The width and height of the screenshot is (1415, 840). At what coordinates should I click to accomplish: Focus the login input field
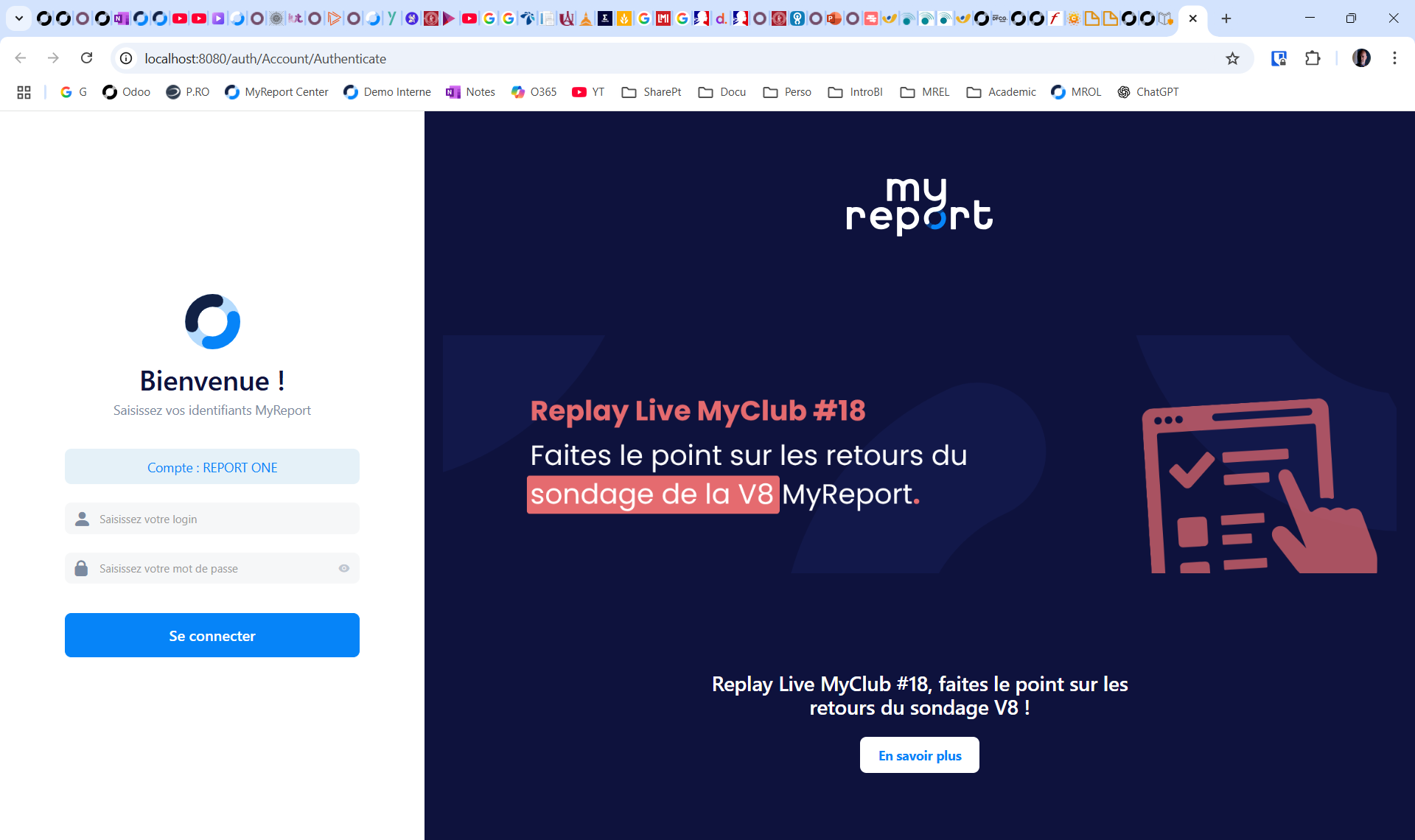tap(221, 519)
